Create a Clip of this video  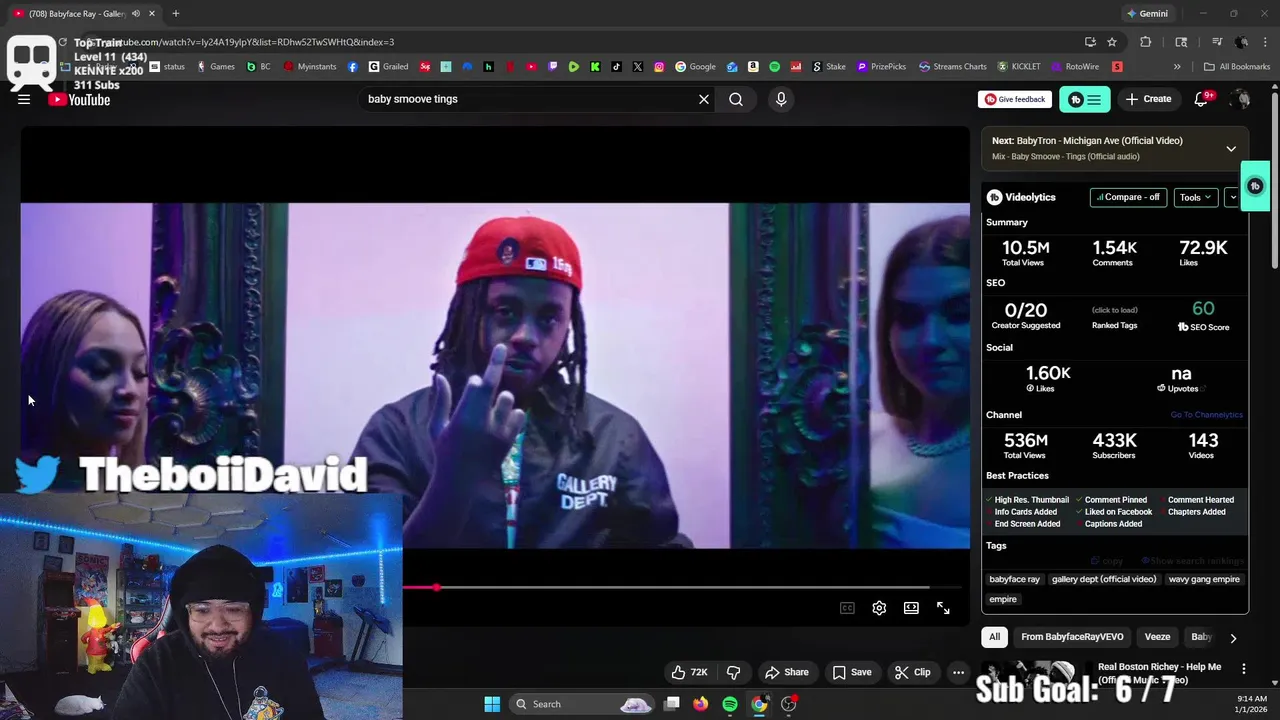(x=912, y=672)
